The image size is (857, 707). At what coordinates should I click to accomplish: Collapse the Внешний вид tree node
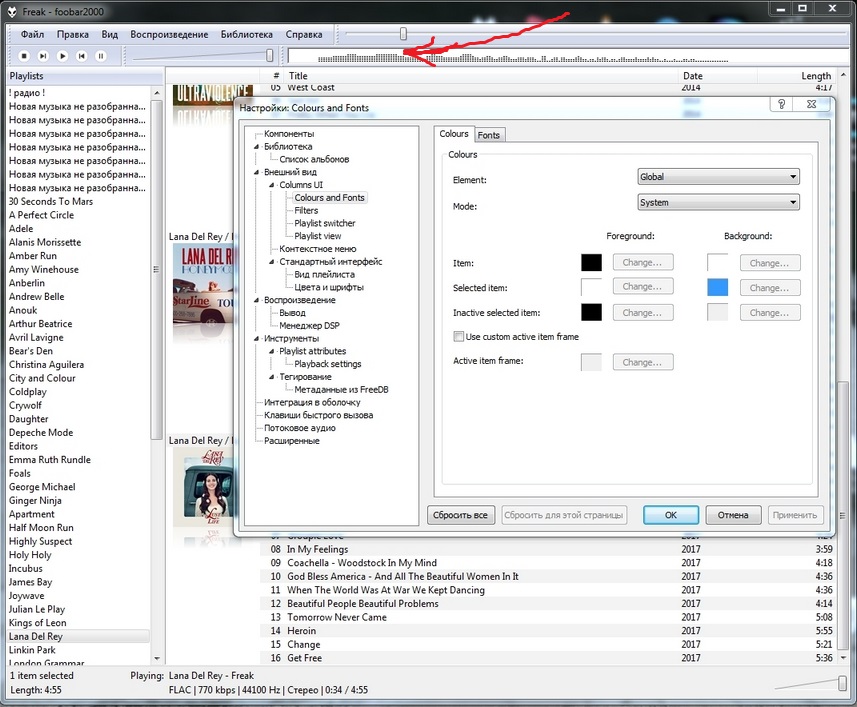pos(256,172)
